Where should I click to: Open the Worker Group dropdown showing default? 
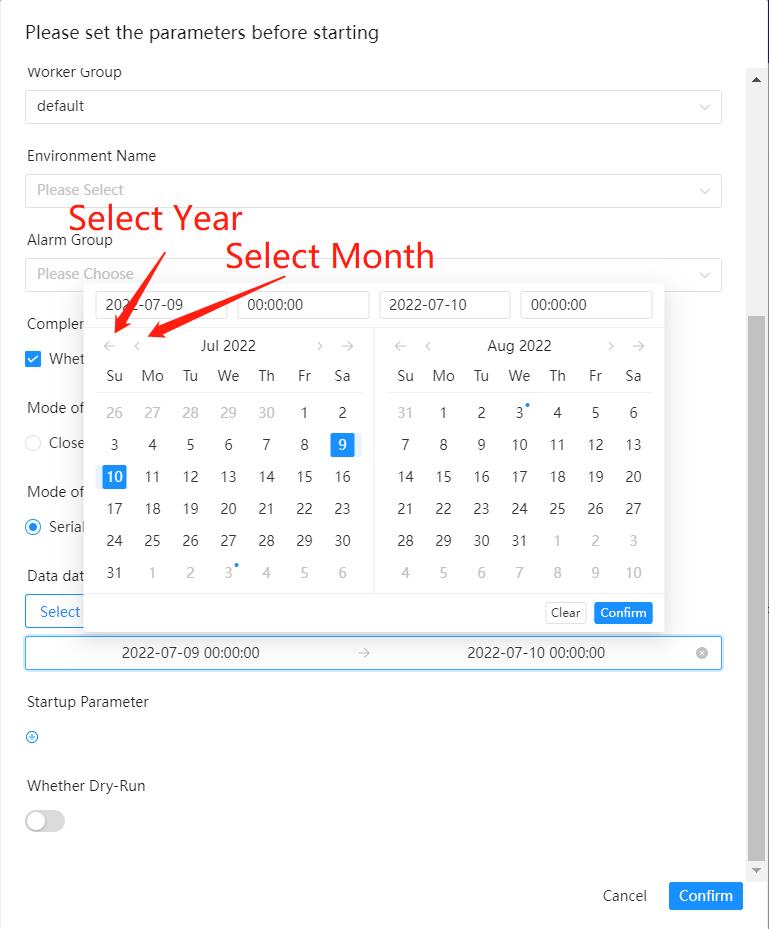point(374,107)
